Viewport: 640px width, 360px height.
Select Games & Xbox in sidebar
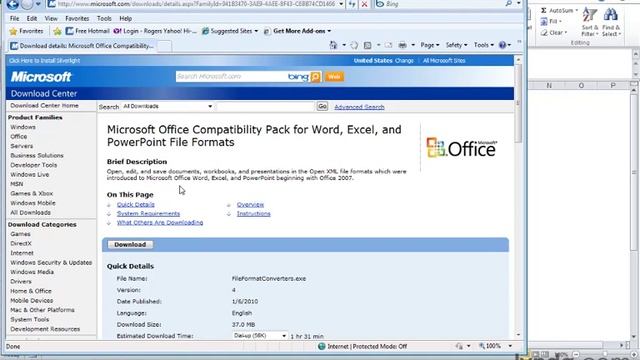click(32, 193)
